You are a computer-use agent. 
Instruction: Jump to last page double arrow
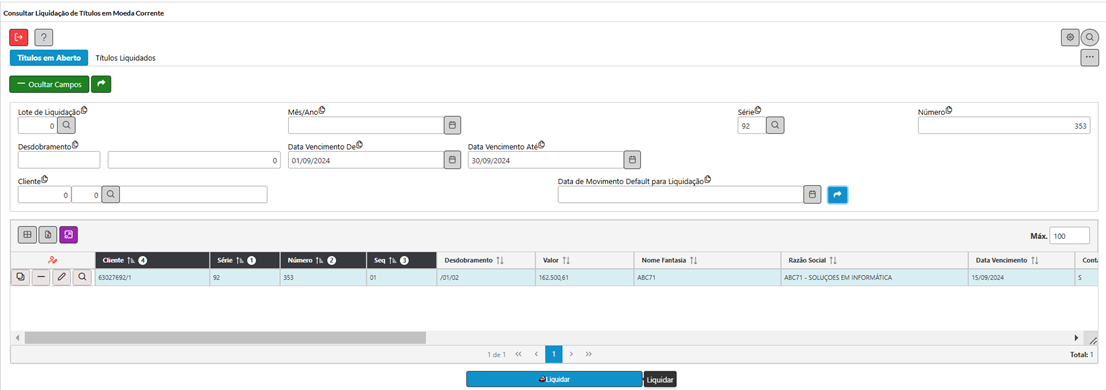click(x=588, y=353)
